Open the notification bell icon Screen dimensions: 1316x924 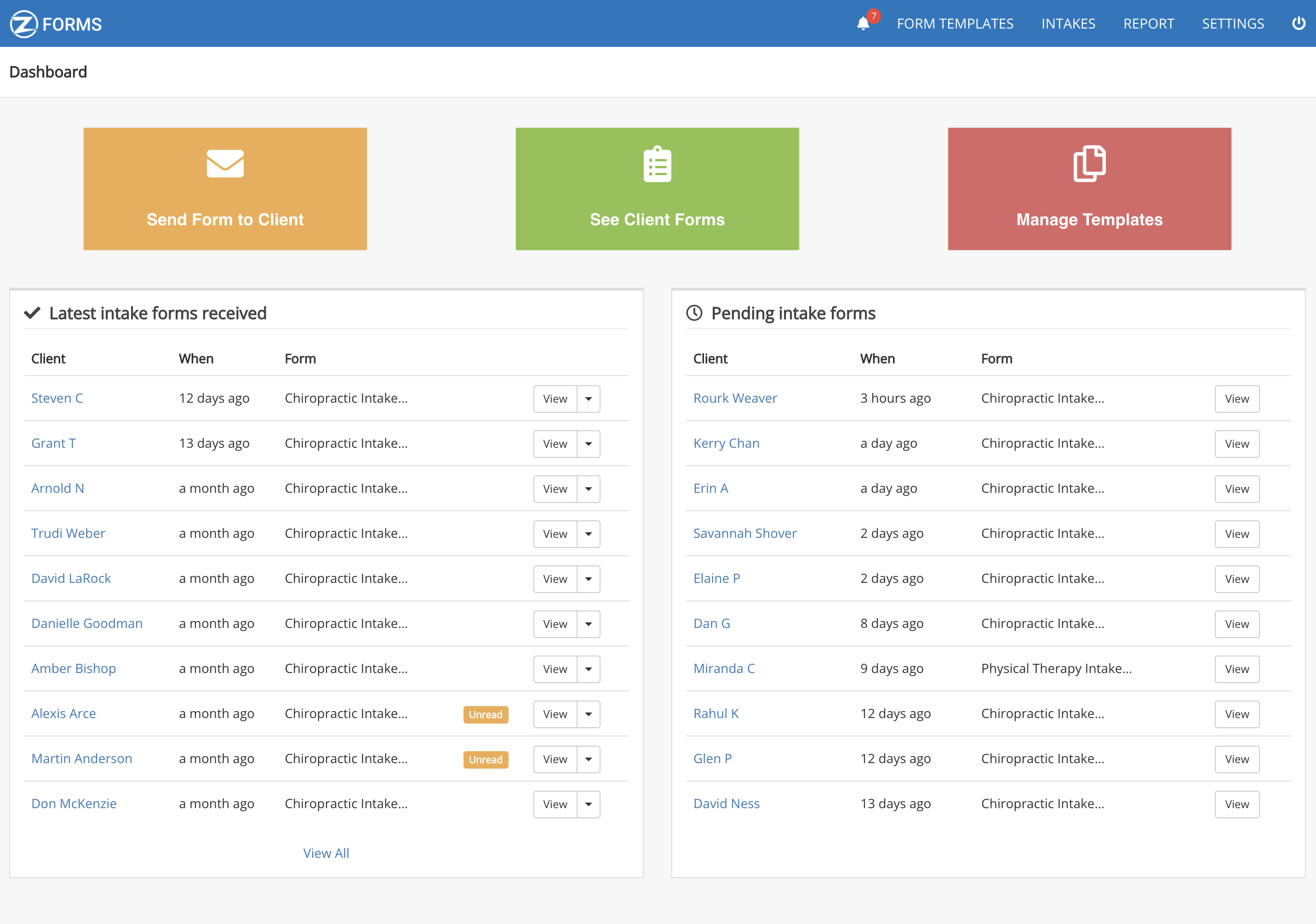863,24
